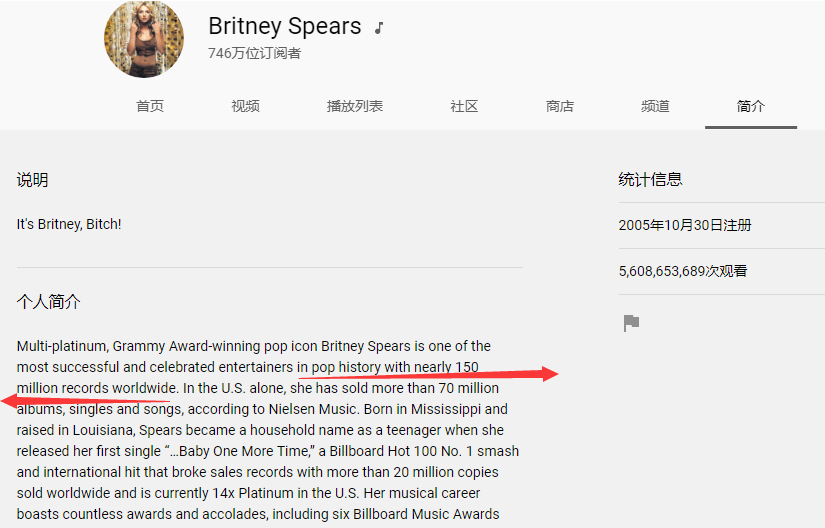The height and width of the screenshot is (528, 825).
Task: Click the 5,608,653,689次观看 view count
Action: coord(683,271)
